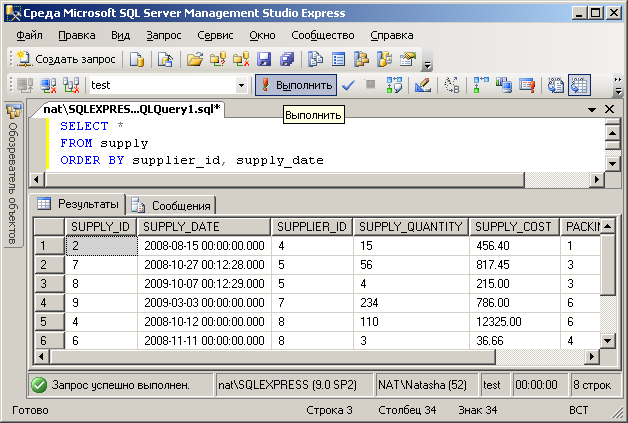Click the Save All icon
The width and height of the screenshot is (628, 423).
[287, 59]
